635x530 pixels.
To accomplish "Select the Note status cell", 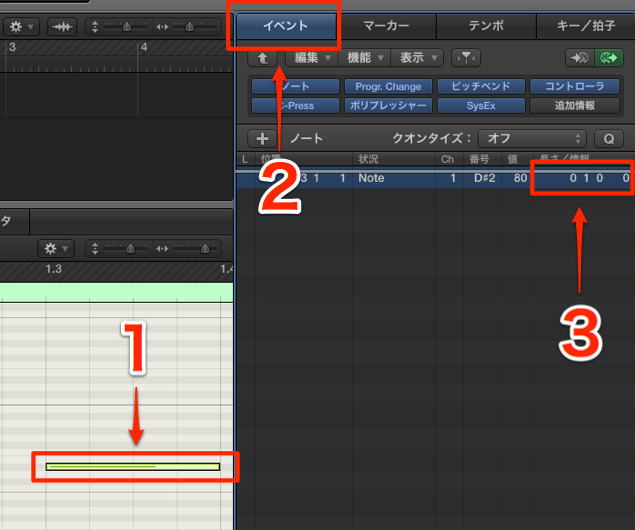I will coord(371,178).
